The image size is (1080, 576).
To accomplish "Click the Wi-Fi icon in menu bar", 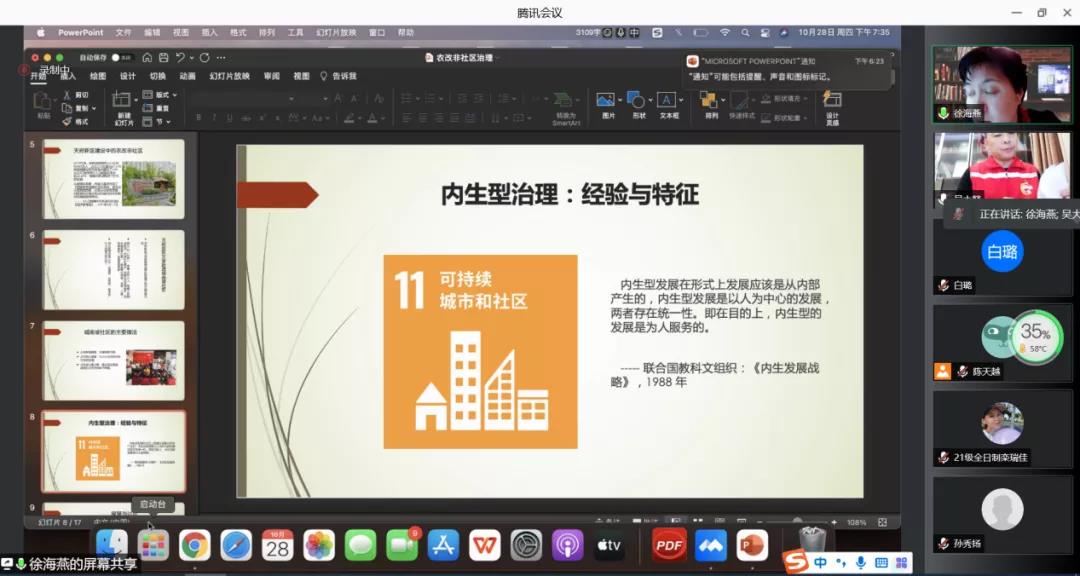I will point(725,32).
